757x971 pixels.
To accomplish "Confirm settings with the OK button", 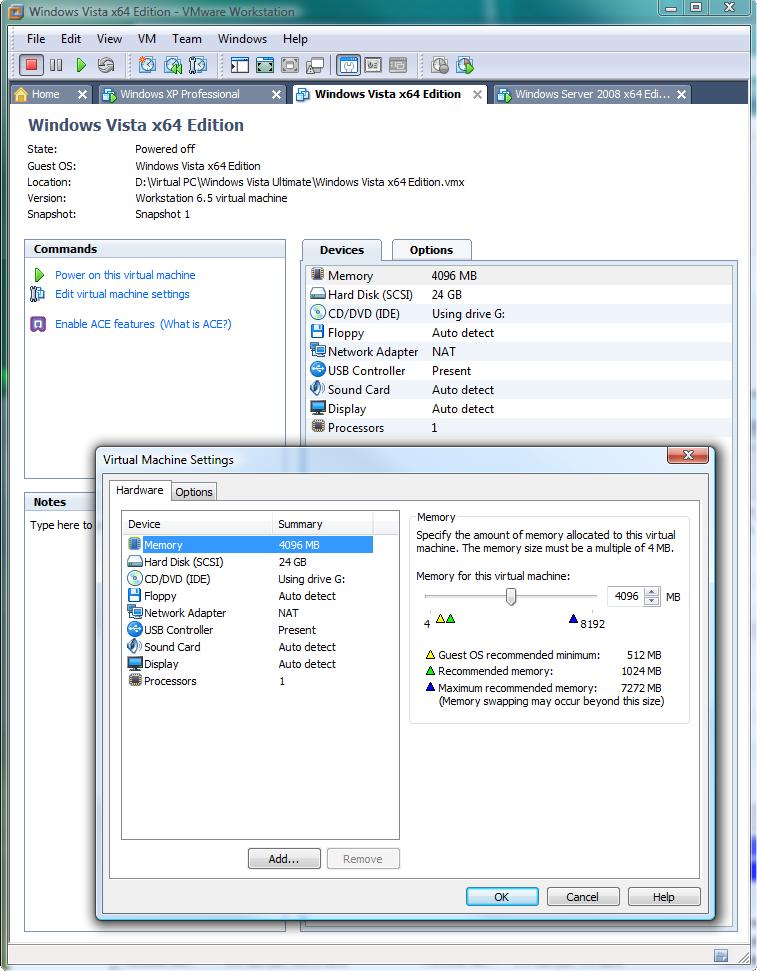I will click(x=502, y=897).
